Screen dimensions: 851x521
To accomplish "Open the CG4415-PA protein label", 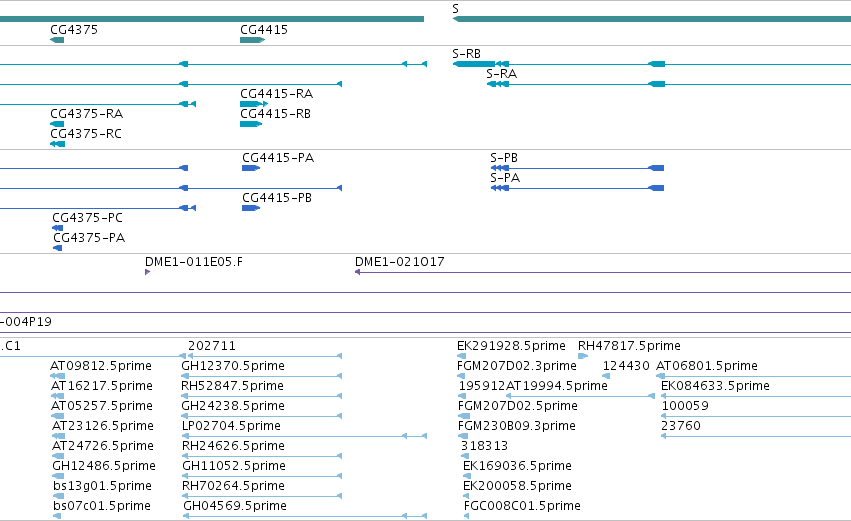I will tap(278, 158).
